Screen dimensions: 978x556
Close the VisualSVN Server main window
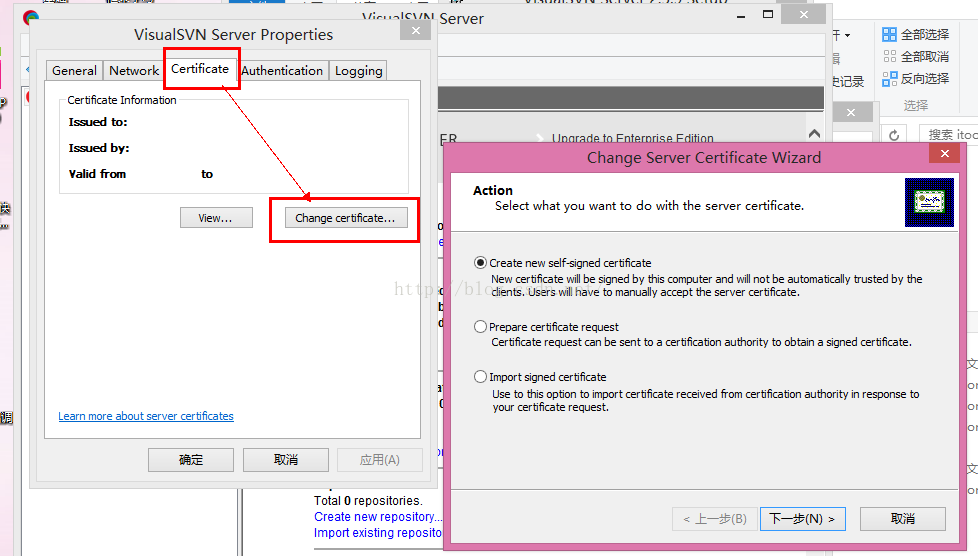803,14
